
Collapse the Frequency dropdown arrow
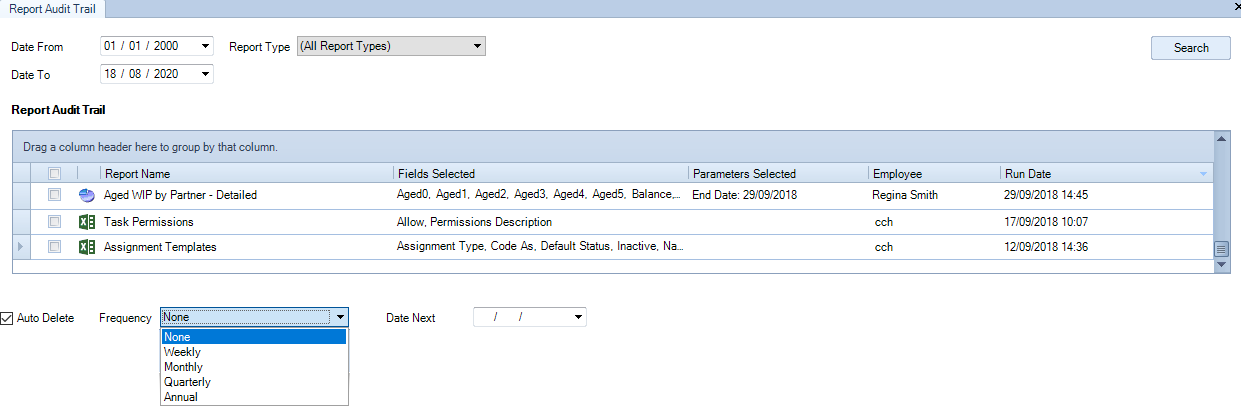(341, 317)
